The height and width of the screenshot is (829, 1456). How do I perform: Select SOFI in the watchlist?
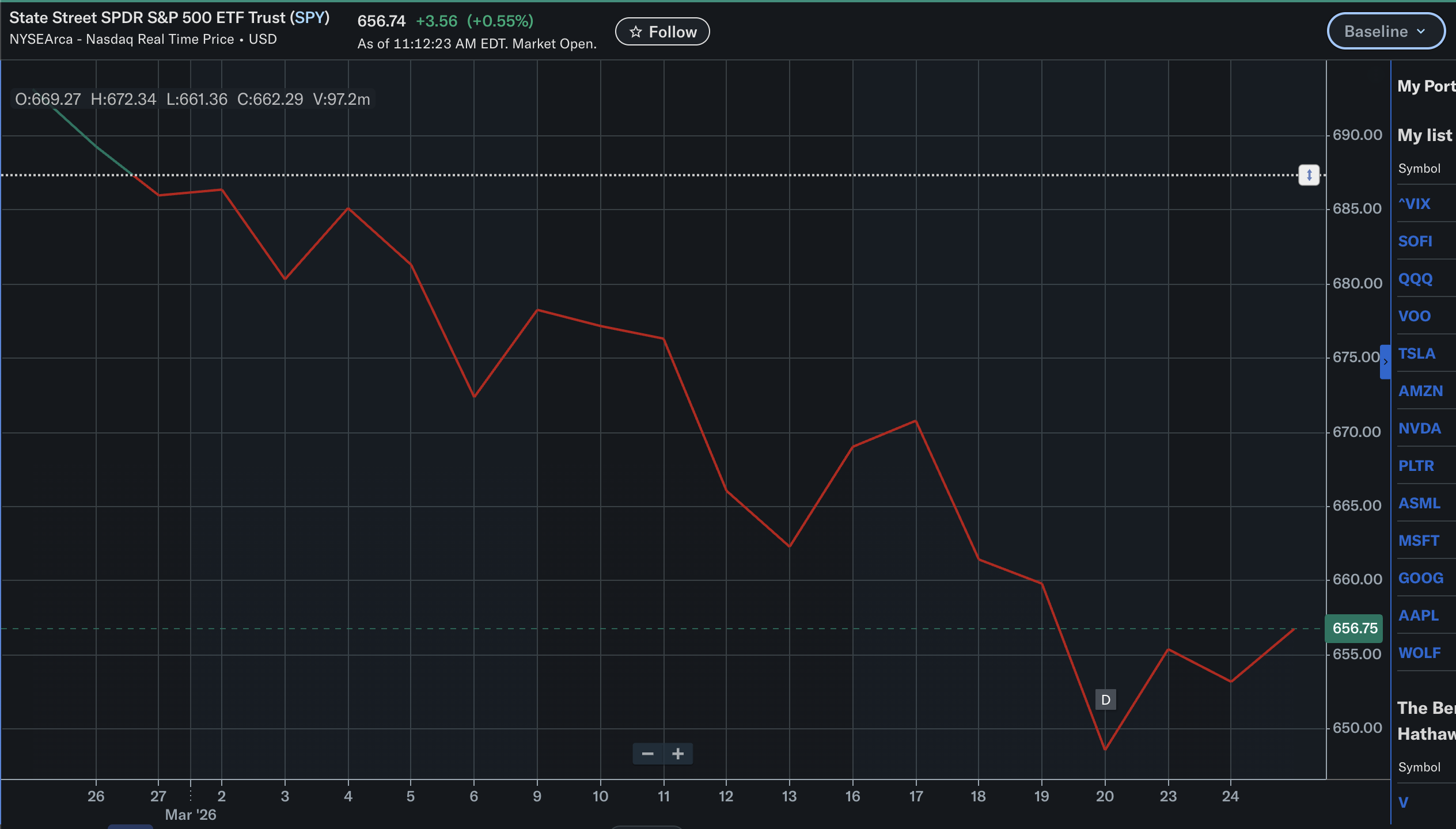click(1415, 241)
